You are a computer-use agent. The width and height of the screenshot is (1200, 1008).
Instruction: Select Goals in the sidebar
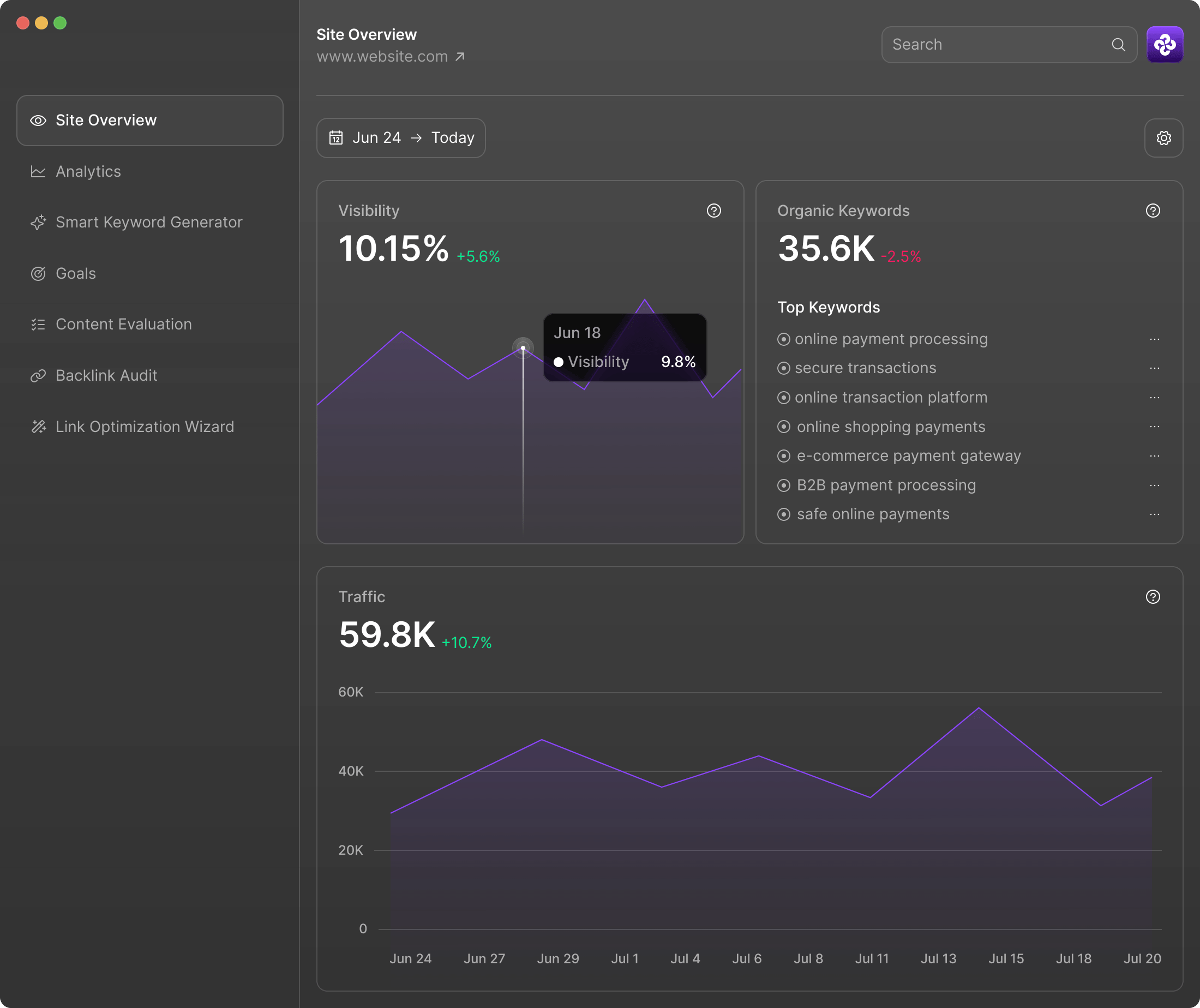(x=75, y=273)
